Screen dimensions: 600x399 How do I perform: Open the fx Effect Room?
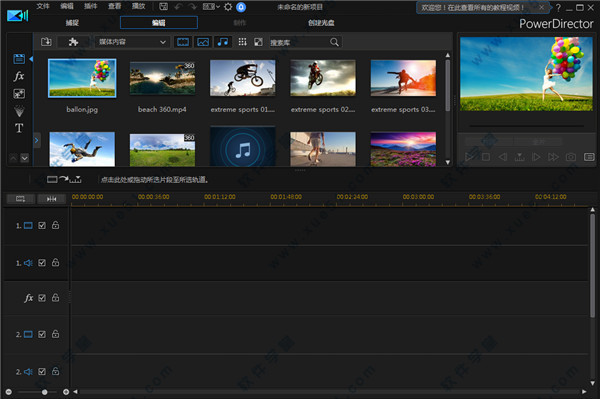(x=19, y=76)
